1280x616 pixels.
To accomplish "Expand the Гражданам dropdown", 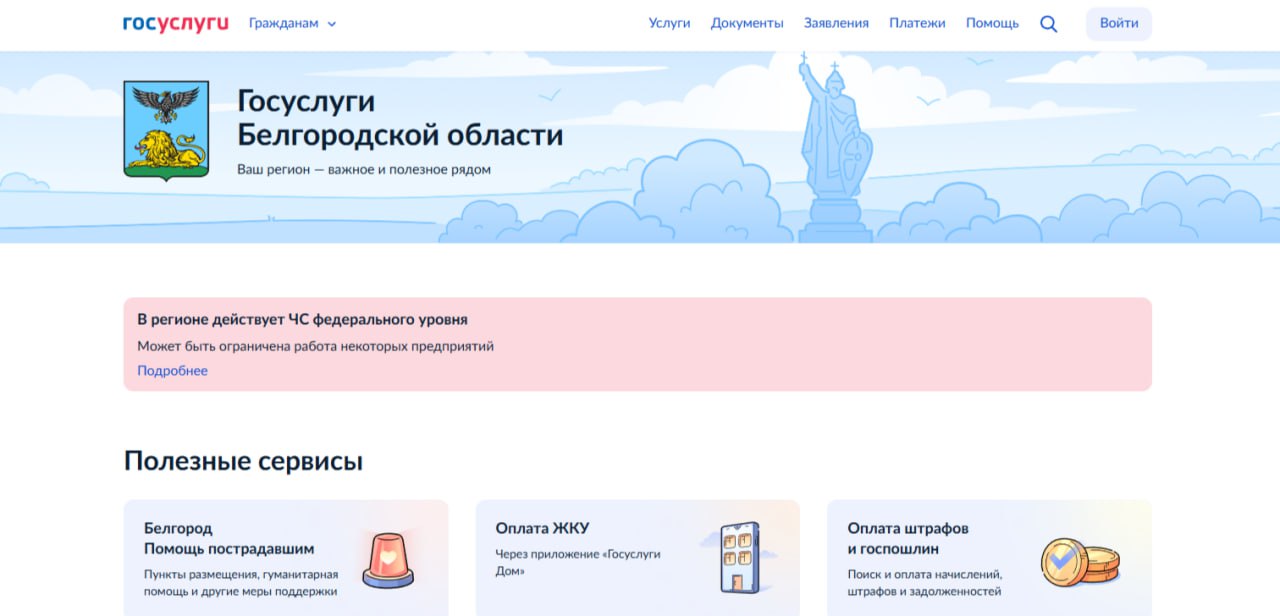I will click(283, 23).
